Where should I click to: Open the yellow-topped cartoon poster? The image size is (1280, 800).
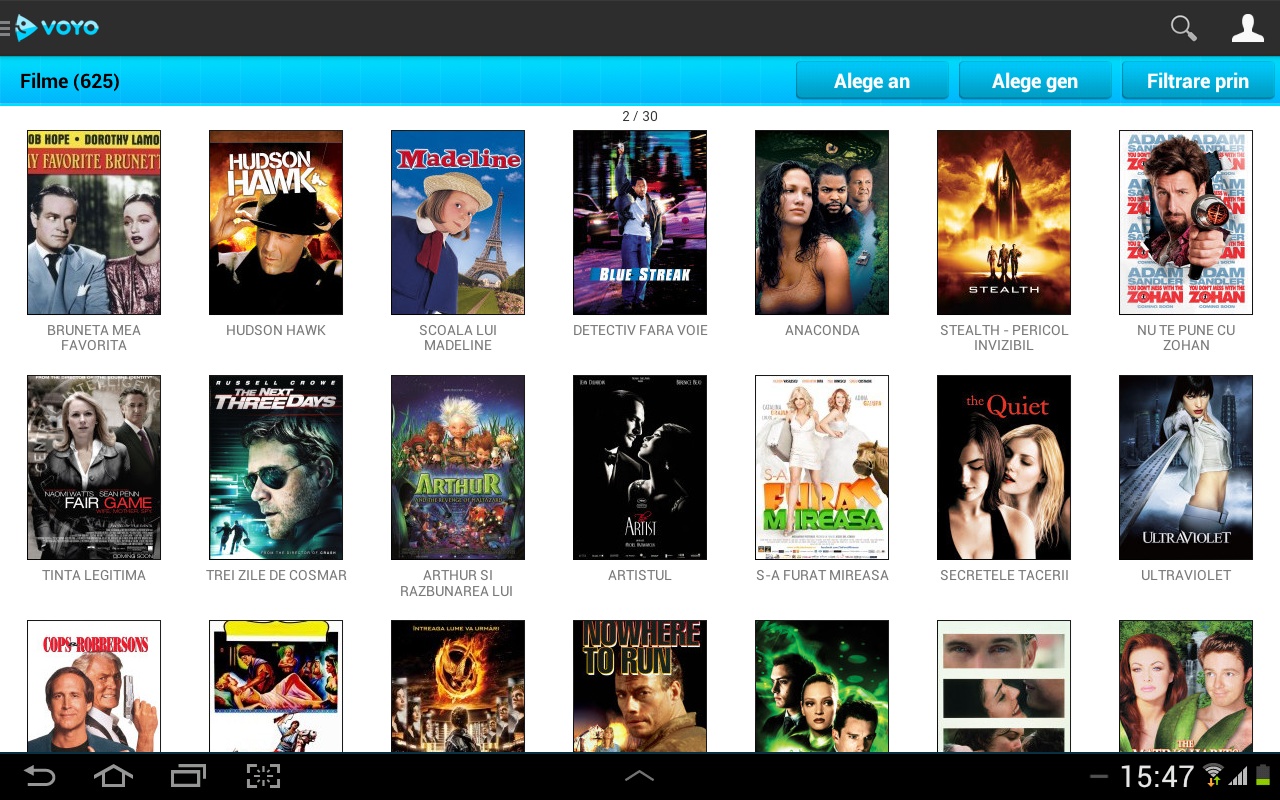pos(276,686)
